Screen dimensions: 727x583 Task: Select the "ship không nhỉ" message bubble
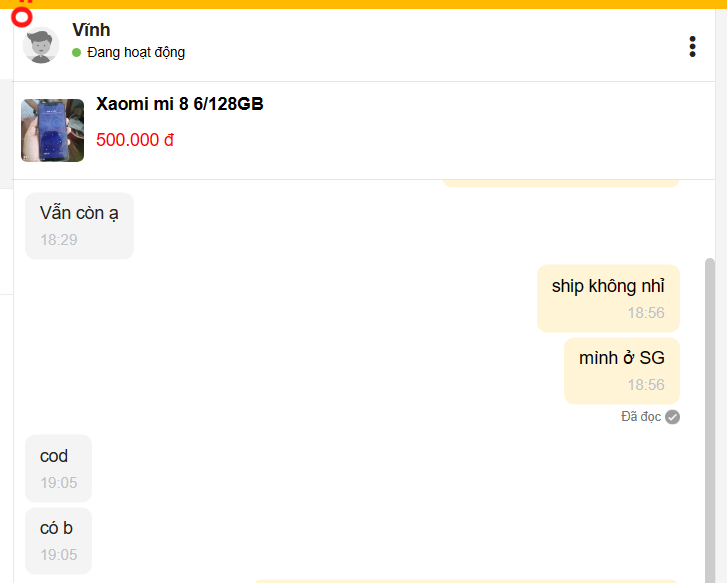pyautogui.click(x=608, y=297)
